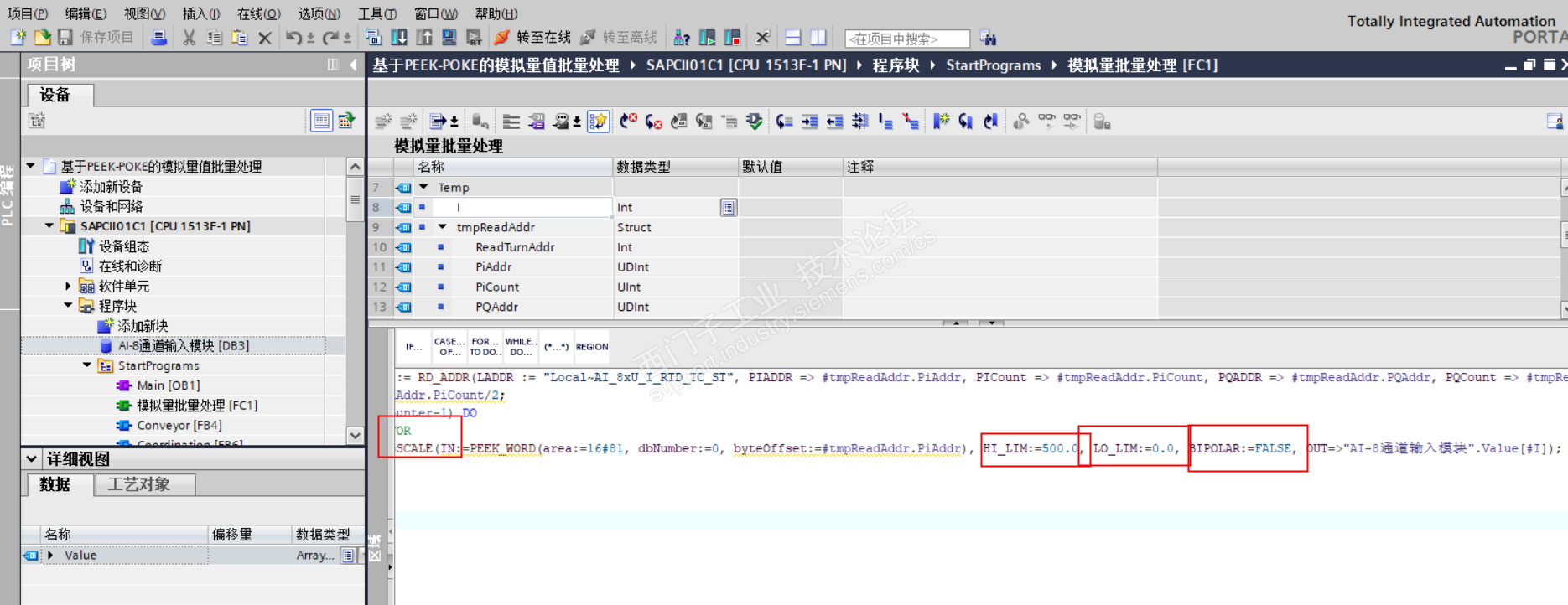Click the open project folder icon

click(42, 38)
